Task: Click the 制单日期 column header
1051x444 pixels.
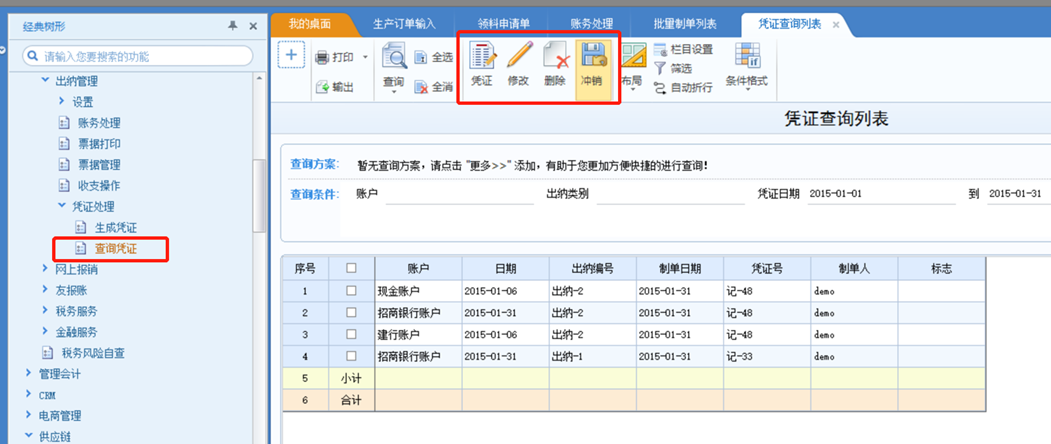Action: point(680,268)
